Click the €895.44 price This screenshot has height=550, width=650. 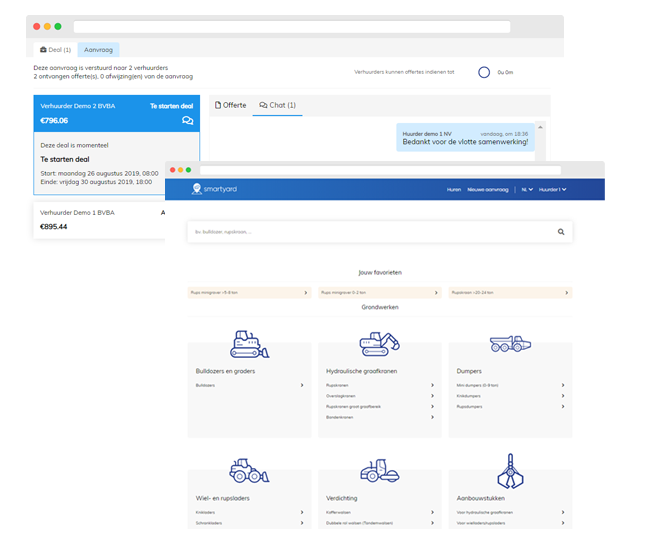(x=53, y=227)
